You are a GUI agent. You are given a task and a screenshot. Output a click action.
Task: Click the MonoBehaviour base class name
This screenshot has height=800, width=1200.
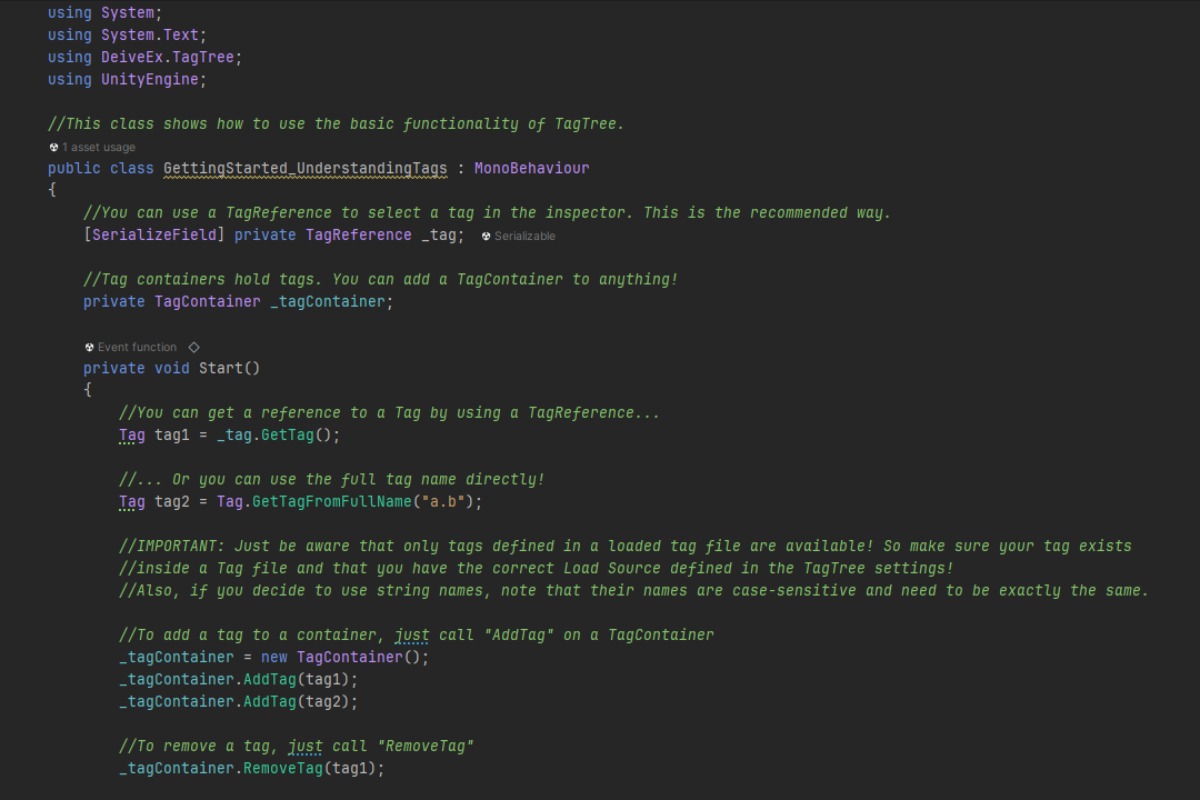point(531,168)
